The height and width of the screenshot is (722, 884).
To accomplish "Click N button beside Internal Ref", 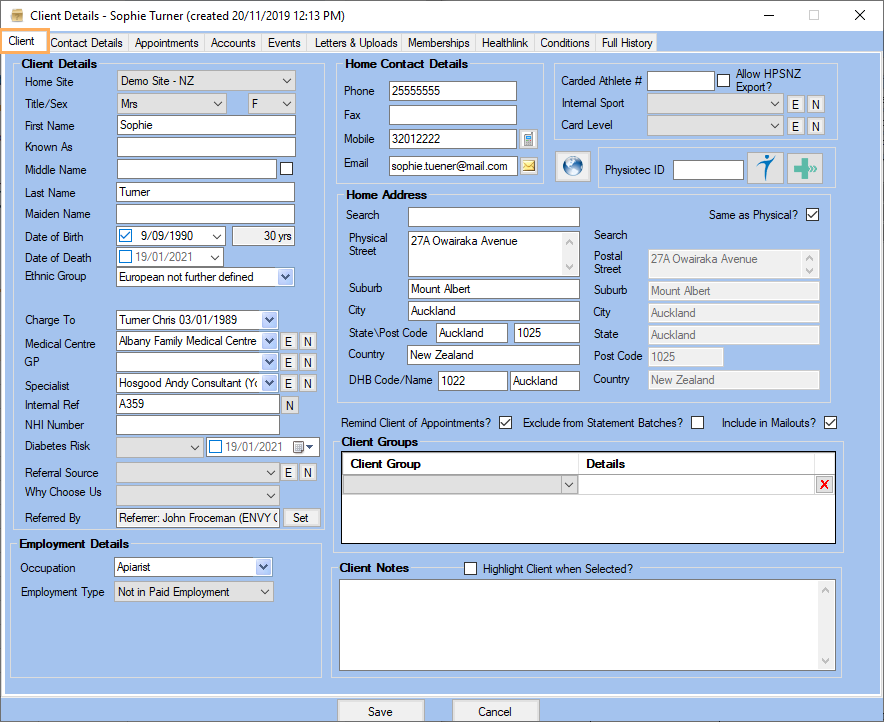I will tap(289, 405).
